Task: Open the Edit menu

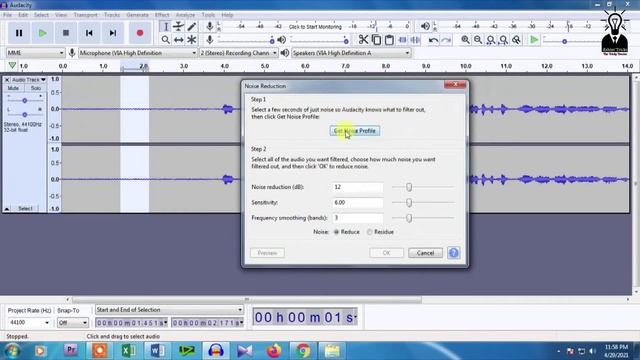Action: [23, 15]
